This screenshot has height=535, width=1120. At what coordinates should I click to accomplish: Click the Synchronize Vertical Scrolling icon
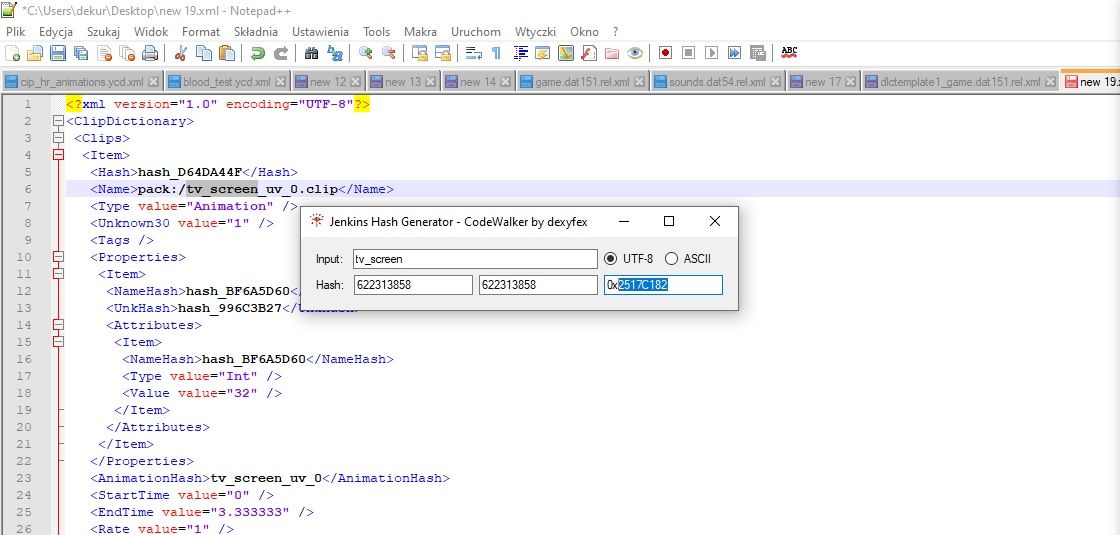coord(419,53)
